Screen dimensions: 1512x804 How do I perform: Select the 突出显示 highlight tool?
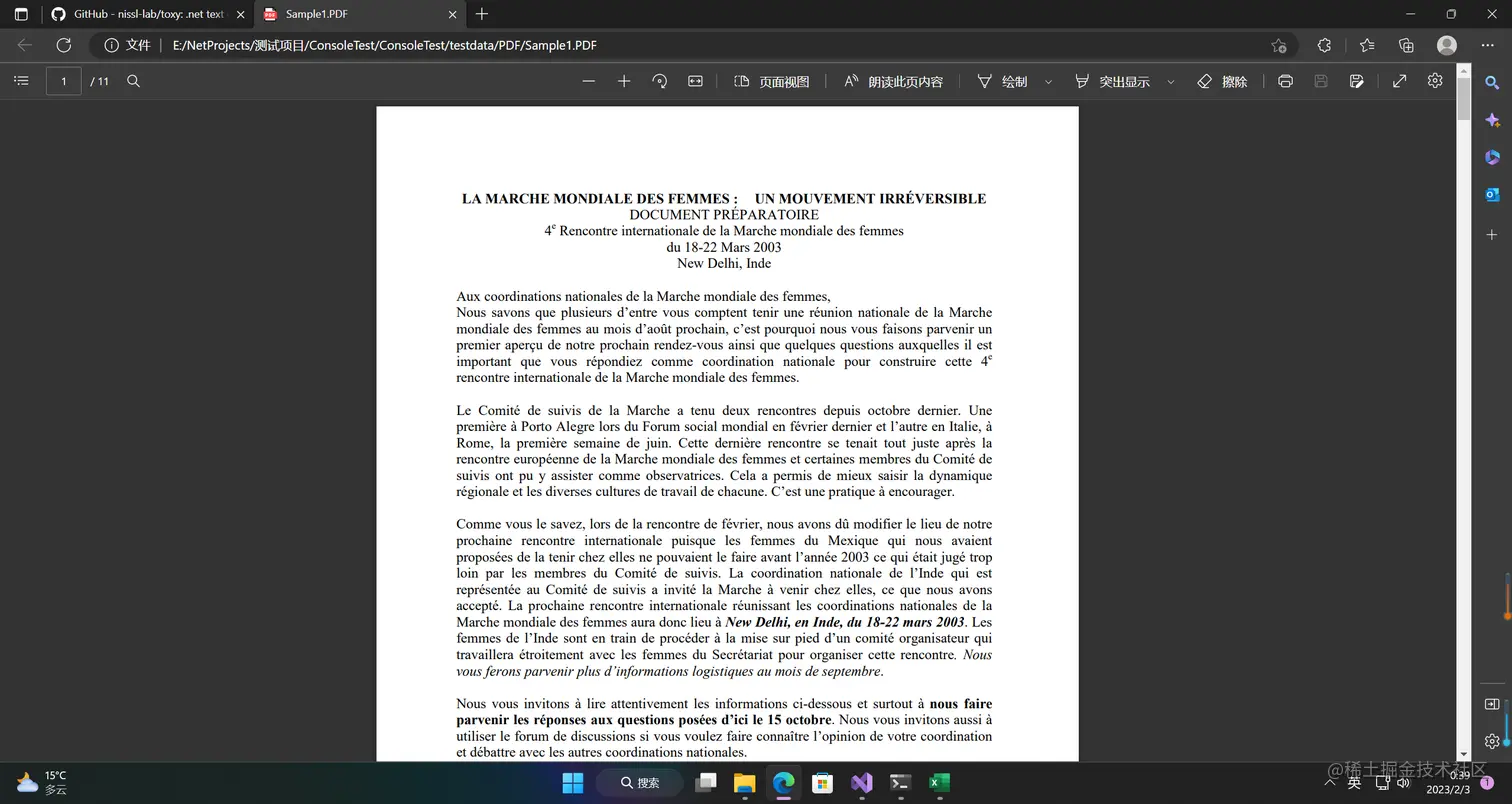pyautogui.click(x=1112, y=81)
